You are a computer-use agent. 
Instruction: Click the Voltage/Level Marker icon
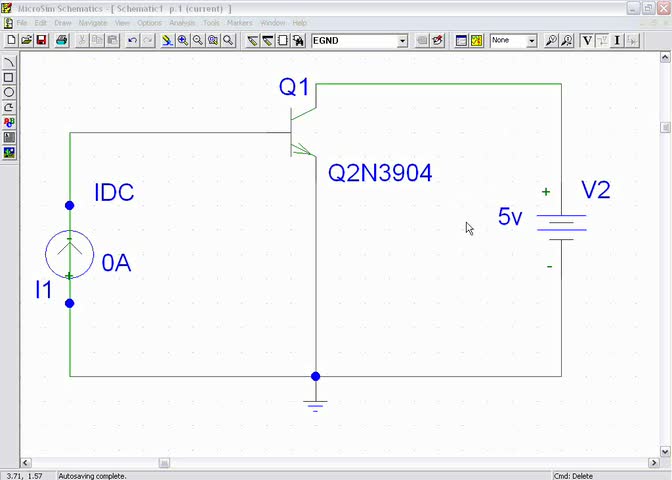(x=551, y=40)
